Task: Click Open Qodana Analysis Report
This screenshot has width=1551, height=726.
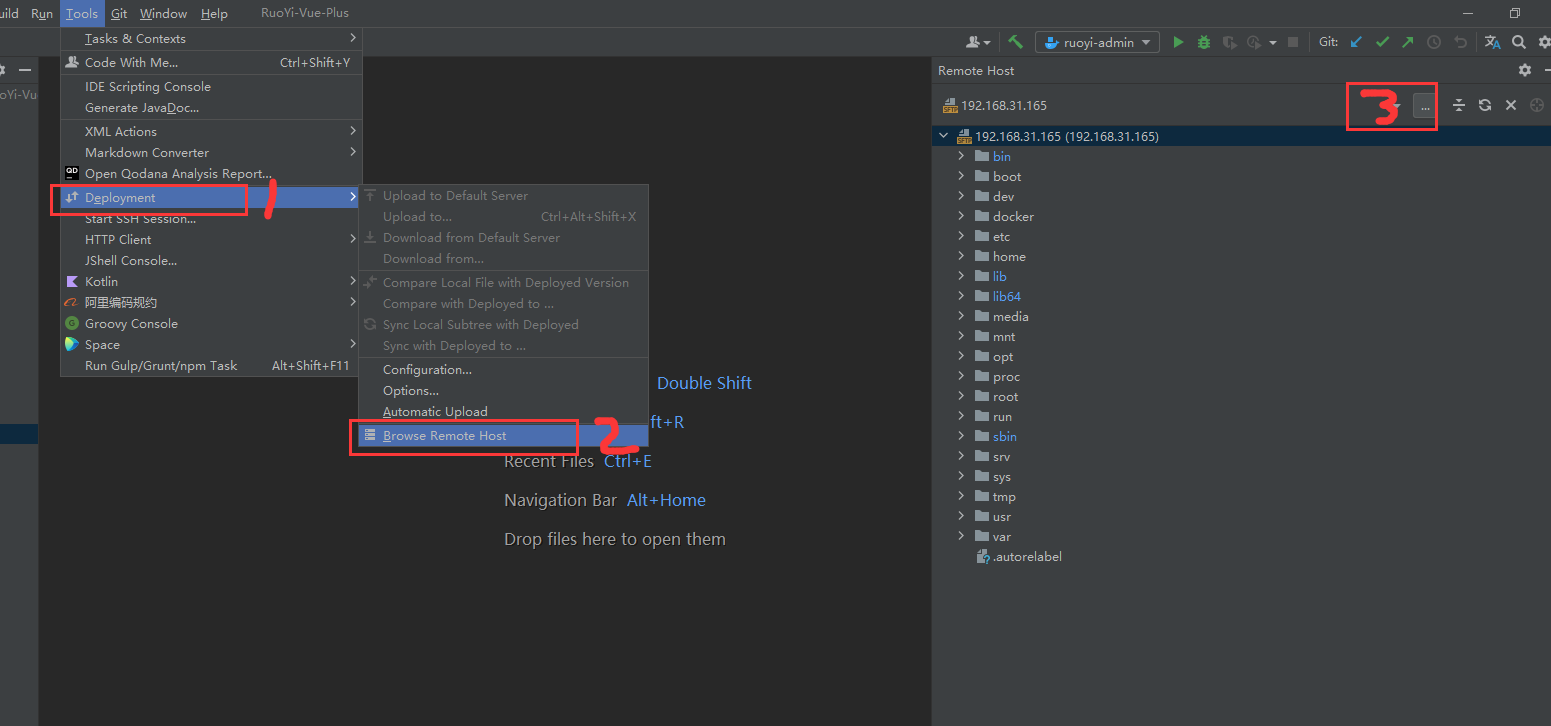Action: [210, 173]
